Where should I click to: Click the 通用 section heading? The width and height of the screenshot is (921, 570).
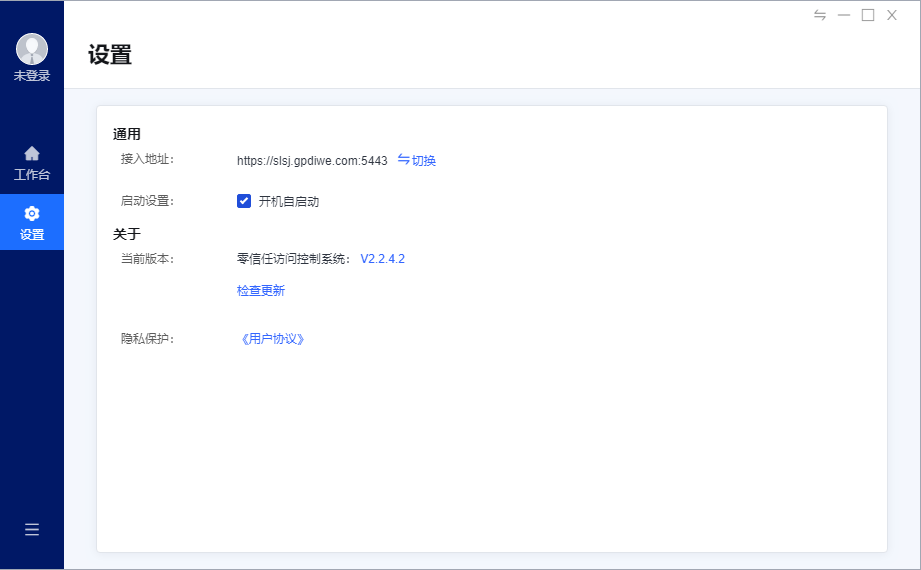127,135
